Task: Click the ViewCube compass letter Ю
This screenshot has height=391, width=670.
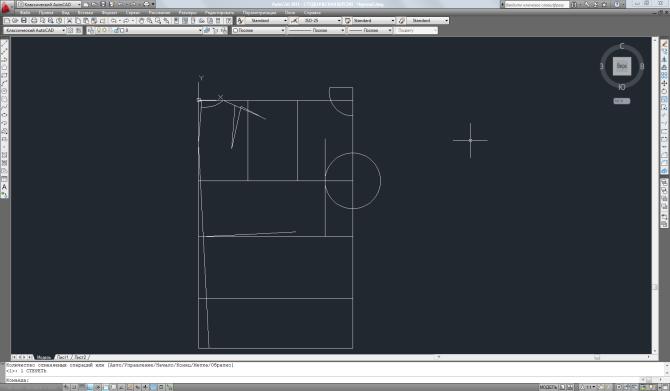Action: [622, 87]
